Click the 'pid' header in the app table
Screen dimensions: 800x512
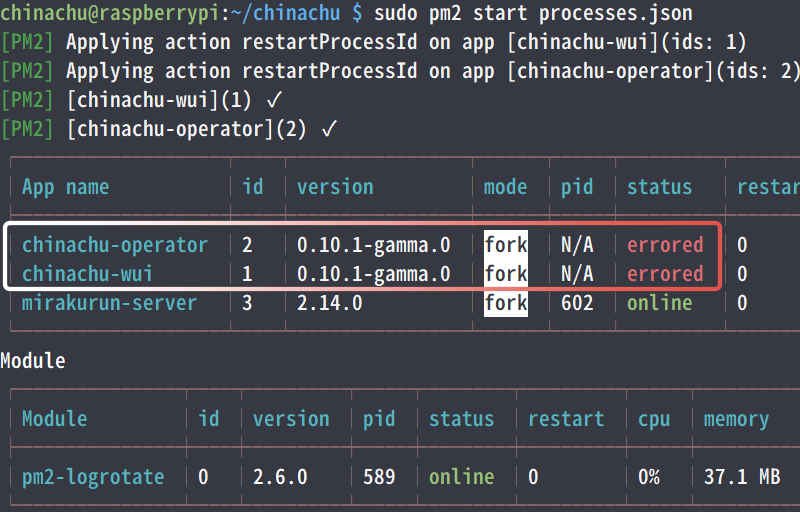(577, 187)
